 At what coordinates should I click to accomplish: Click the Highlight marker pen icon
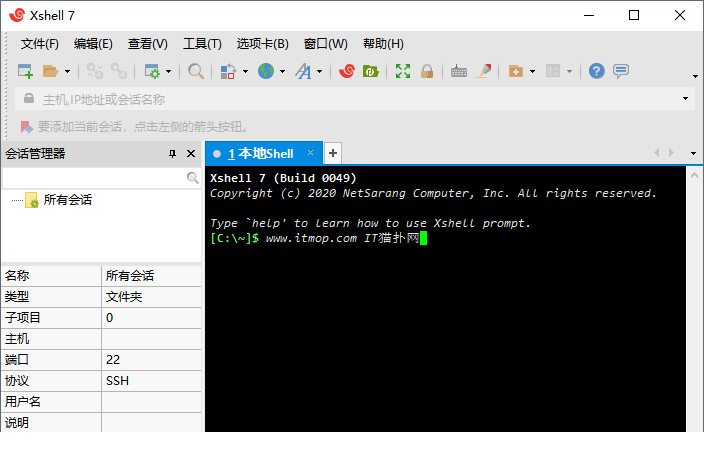point(484,71)
